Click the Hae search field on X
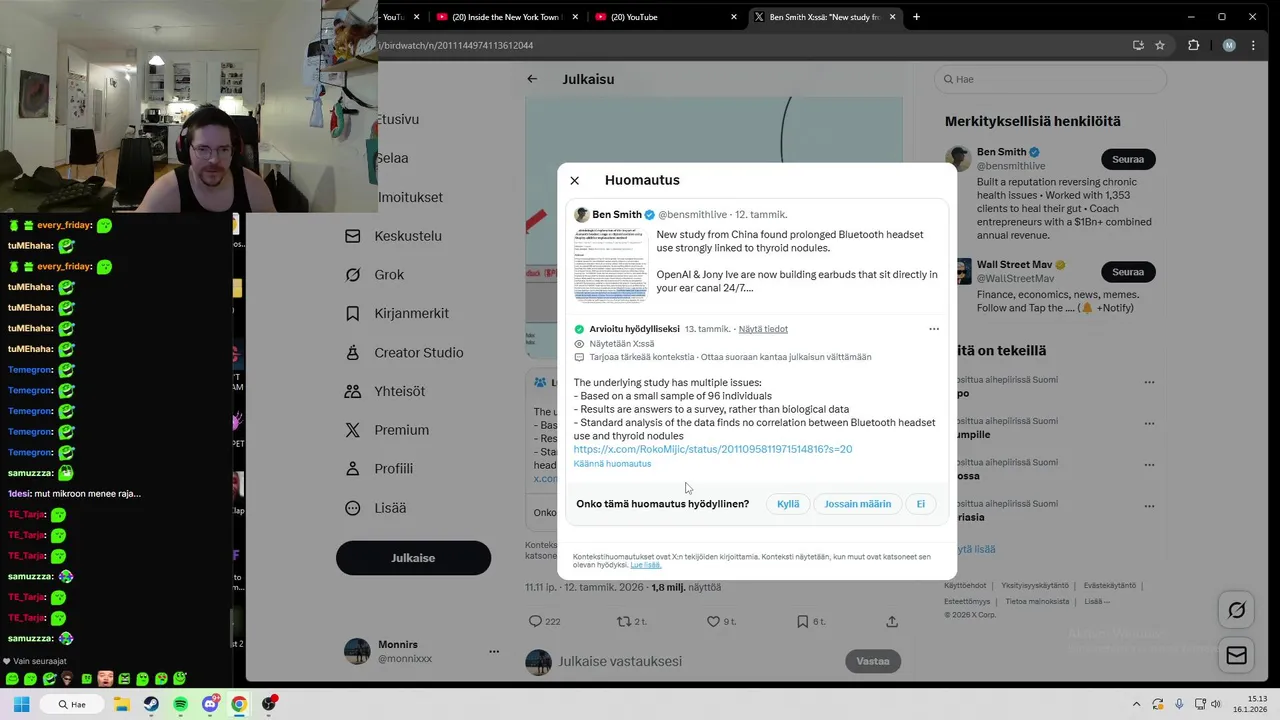 click(1050, 79)
